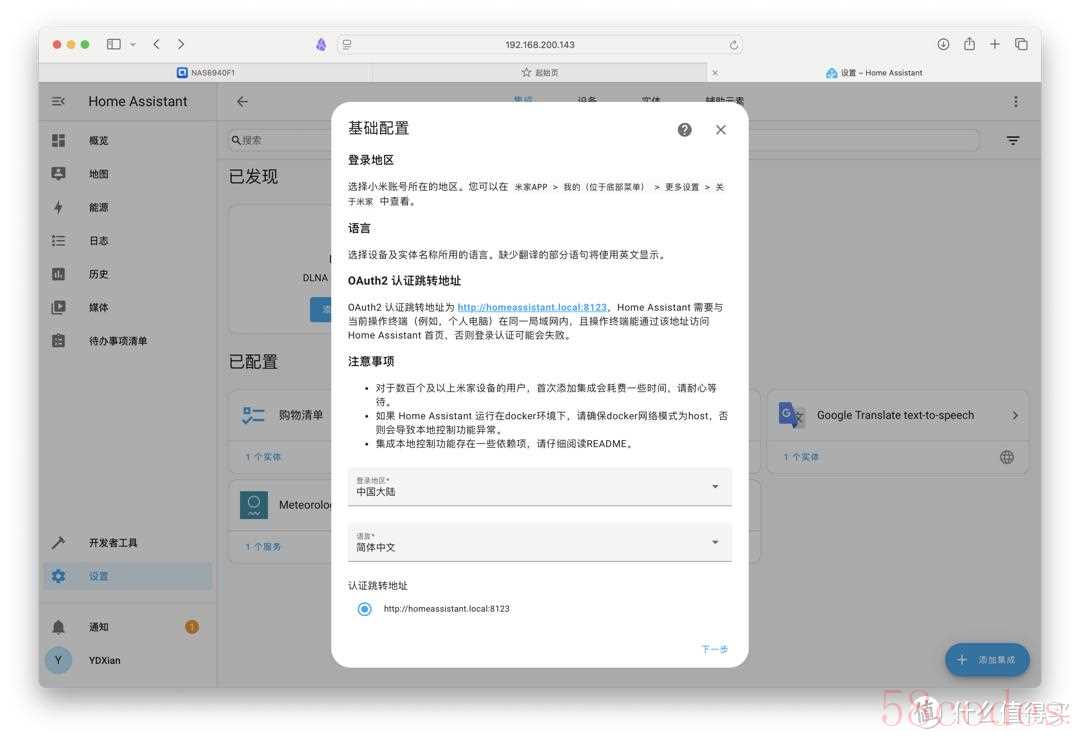Open the 登录地区 dropdown set to 中国大陆
The width and height of the screenshot is (1080, 739).
tap(539, 487)
